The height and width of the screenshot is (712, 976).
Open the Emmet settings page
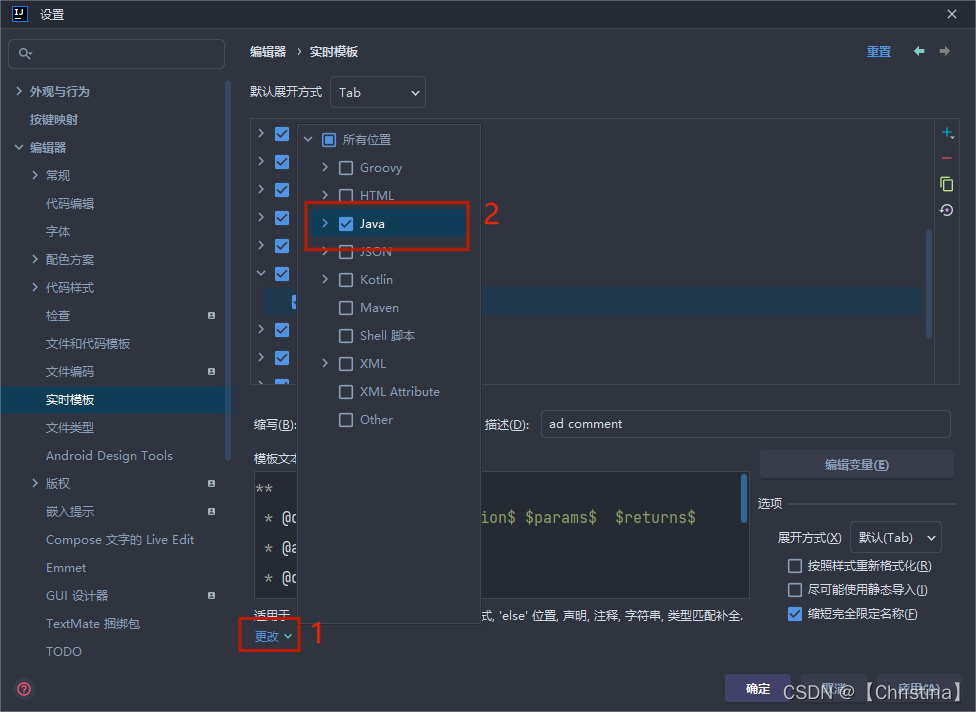66,567
